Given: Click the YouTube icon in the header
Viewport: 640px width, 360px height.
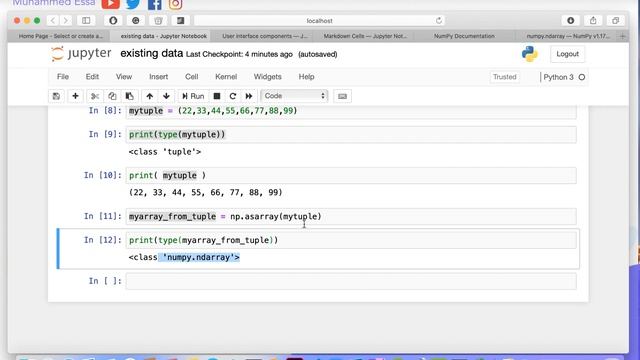Looking at the screenshot, I should click(111, 4).
